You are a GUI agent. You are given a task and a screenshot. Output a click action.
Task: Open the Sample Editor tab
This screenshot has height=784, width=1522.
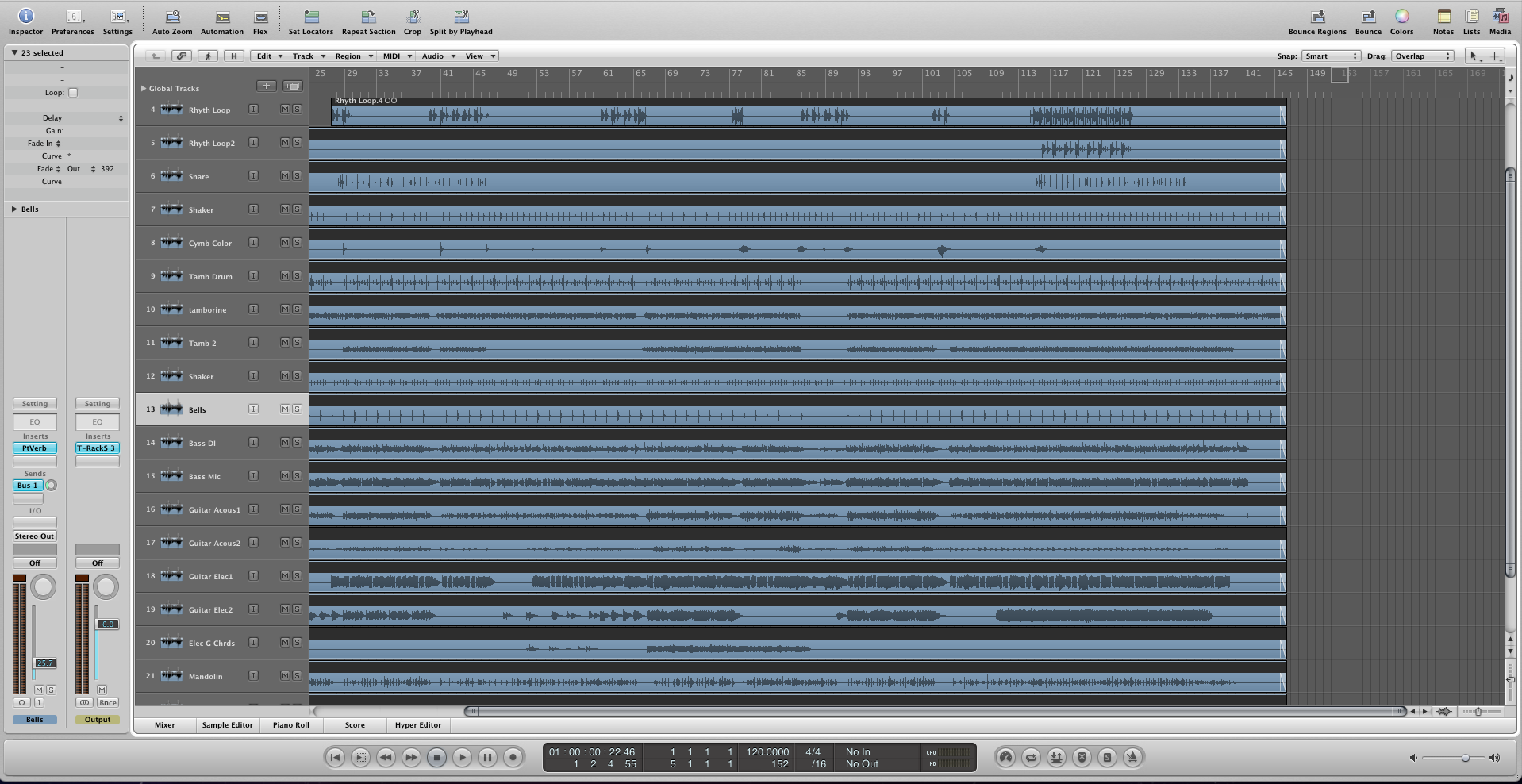tap(227, 724)
